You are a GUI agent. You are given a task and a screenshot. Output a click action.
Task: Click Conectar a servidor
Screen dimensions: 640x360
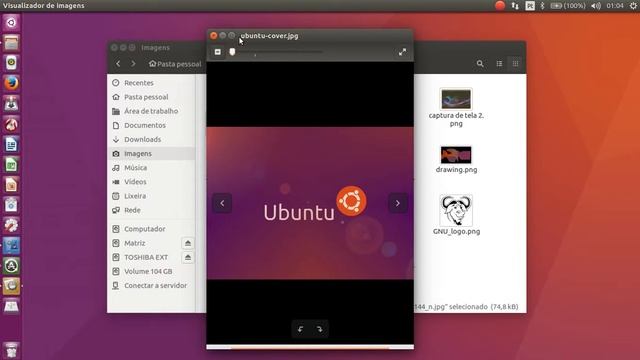[x=151, y=286]
